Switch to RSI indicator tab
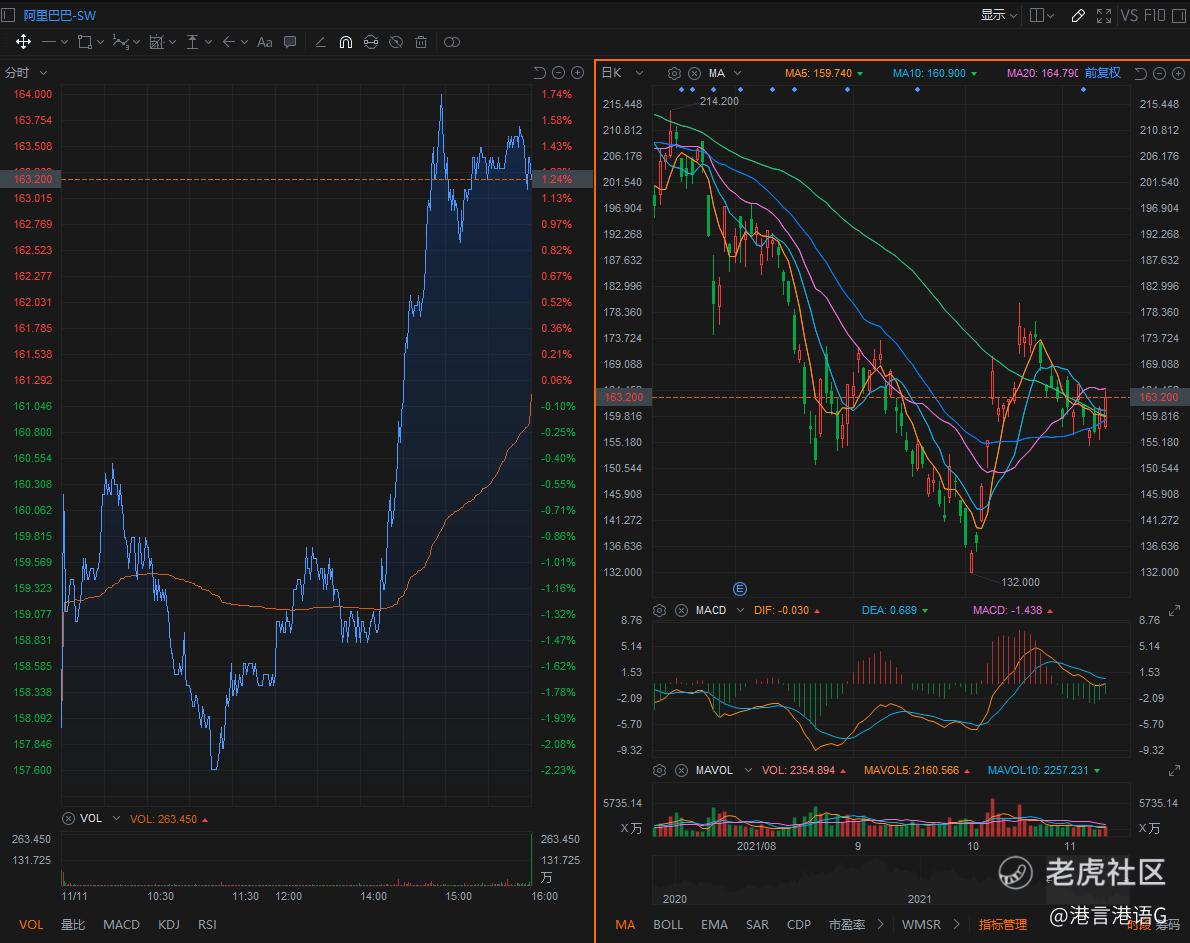Image resolution: width=1190 pixels, height=943 pixels. (207, 925)
